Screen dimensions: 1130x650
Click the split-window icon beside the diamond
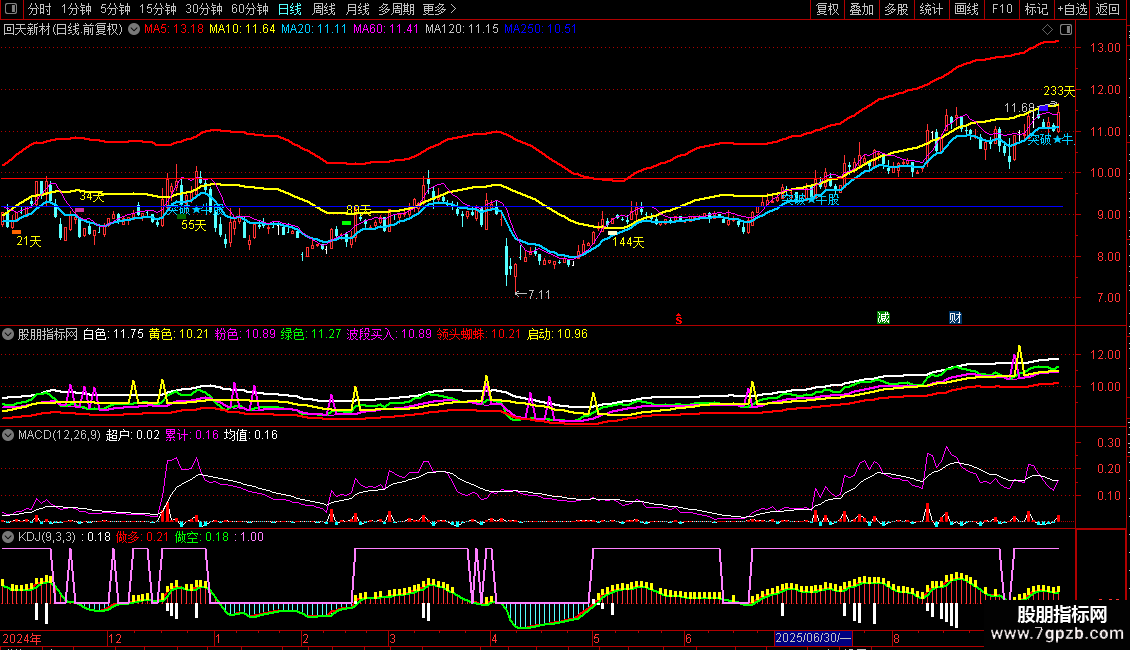click(1066, 30)
